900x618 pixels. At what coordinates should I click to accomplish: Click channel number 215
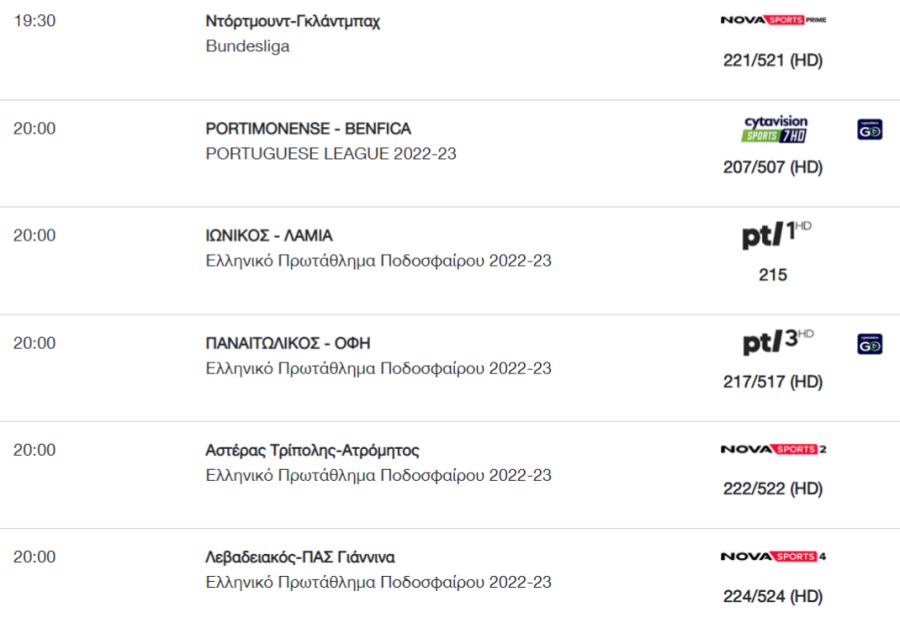(773, 275)
